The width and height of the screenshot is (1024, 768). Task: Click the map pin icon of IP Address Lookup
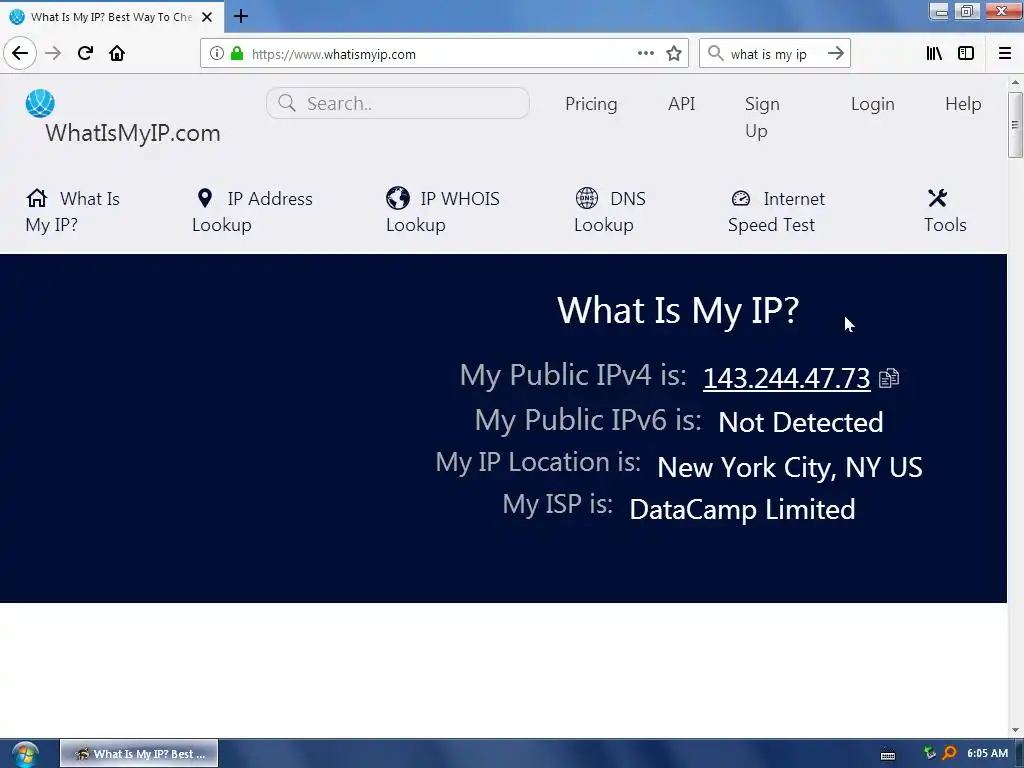(x=205, y=198)
